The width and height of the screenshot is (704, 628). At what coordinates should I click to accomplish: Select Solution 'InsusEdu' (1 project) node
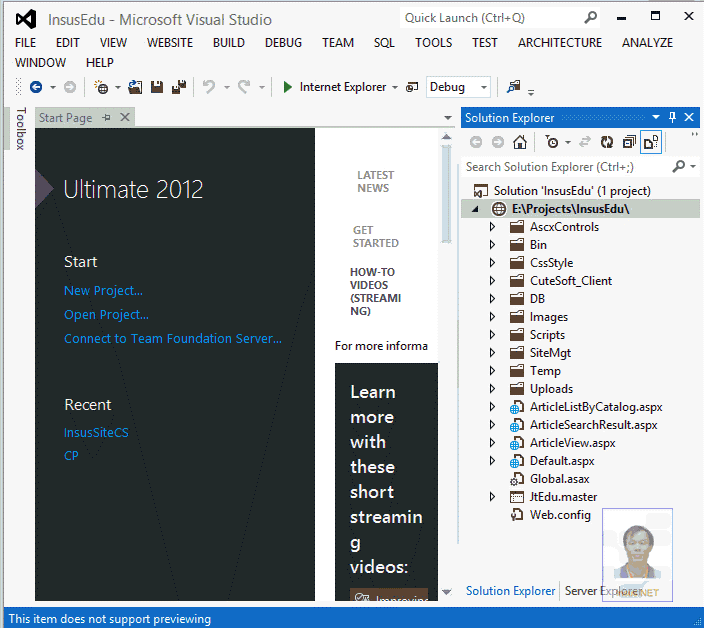tap(572, 191)
